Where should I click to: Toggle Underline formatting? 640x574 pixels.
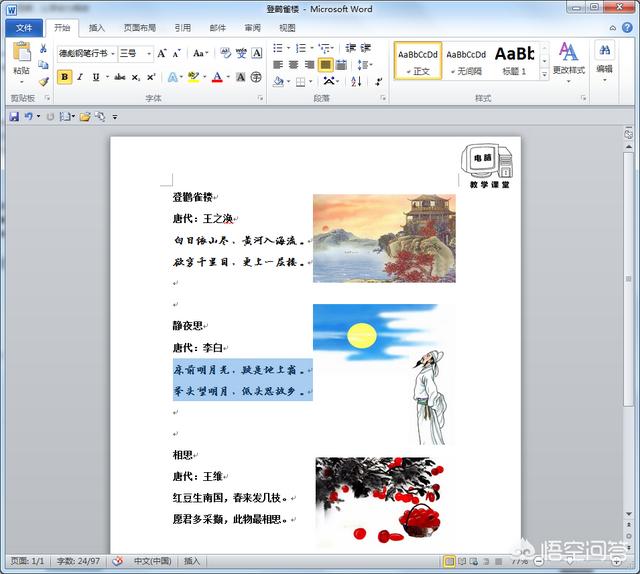coord(96,77)
